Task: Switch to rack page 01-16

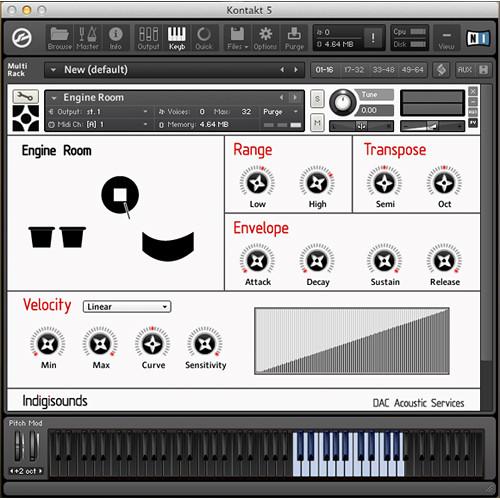Action: 324,70
